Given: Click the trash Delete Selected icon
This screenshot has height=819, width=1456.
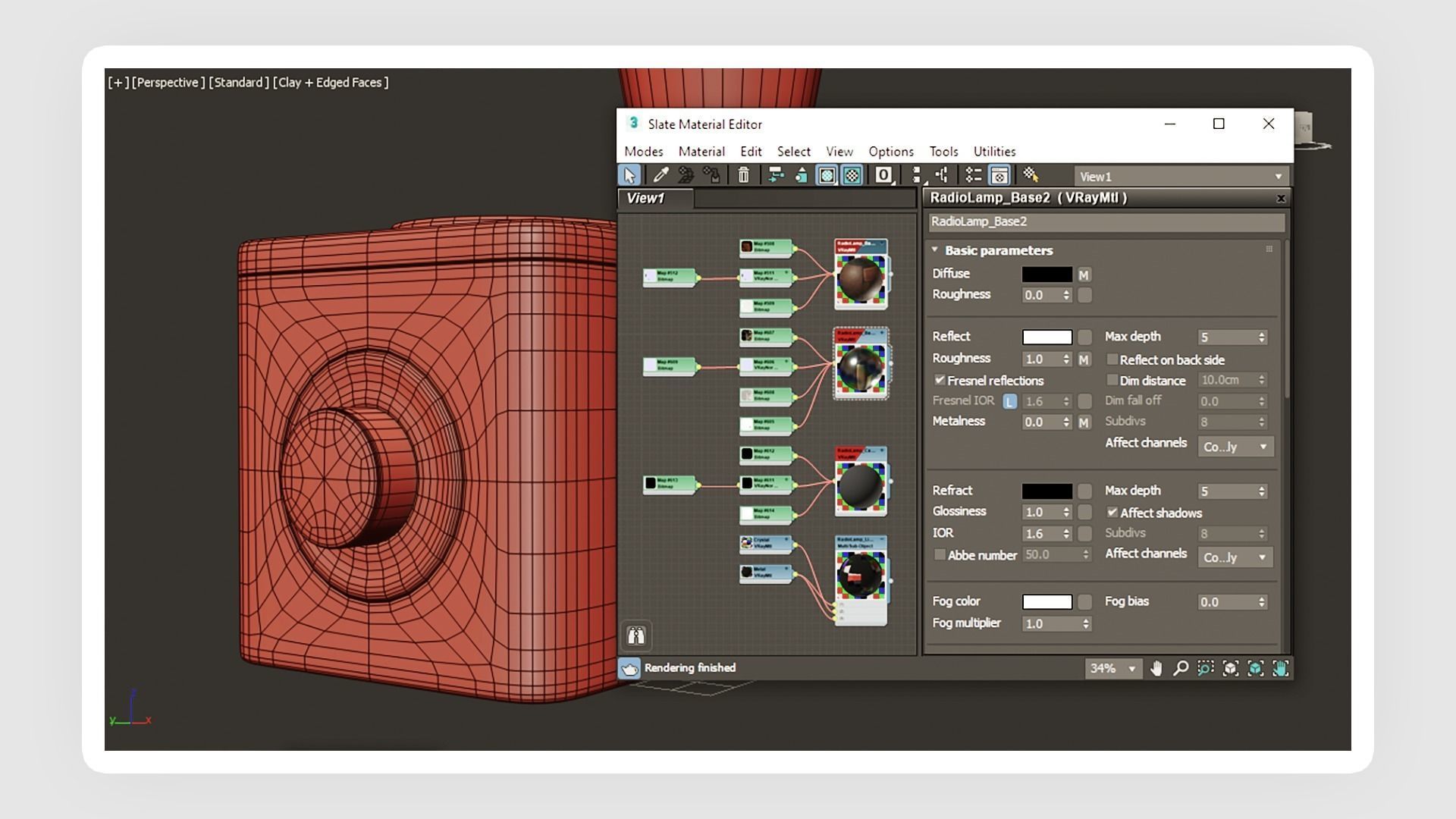Looking at the screenshot, I should [x=743, y=175].
